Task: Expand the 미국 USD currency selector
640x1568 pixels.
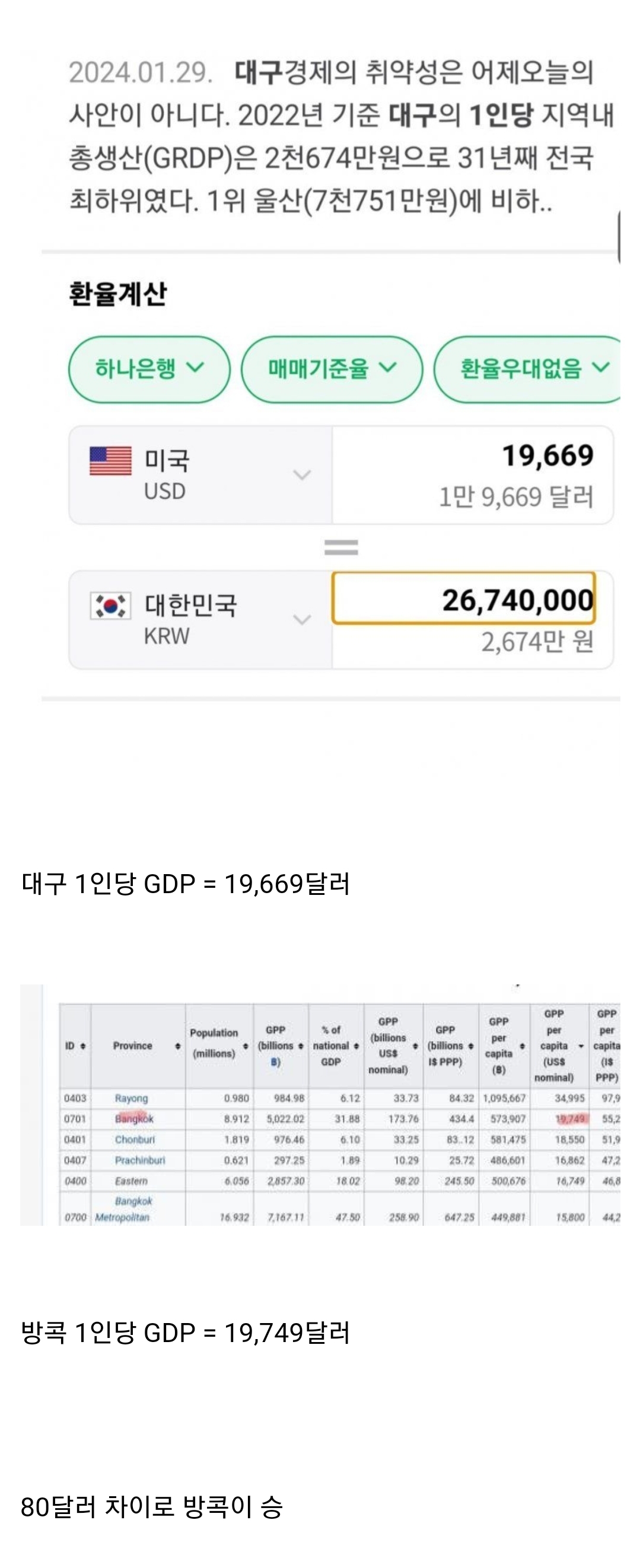Action: 302,475
